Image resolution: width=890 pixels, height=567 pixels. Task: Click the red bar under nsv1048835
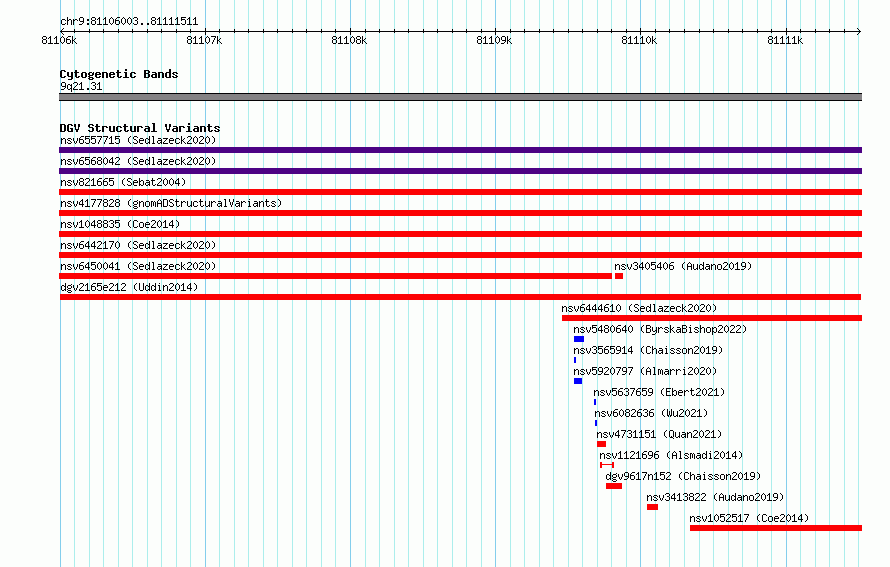tap(460, 234)
